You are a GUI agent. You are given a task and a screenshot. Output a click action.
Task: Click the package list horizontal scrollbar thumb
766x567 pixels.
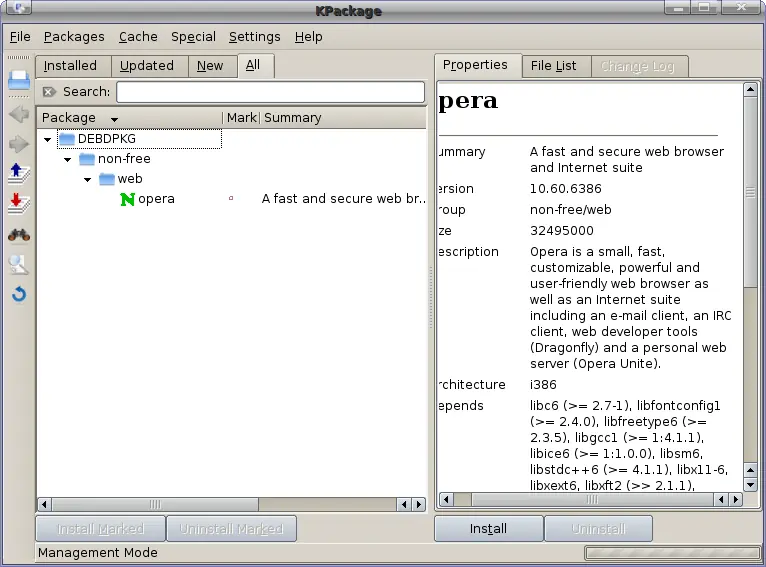pos(155,504)
